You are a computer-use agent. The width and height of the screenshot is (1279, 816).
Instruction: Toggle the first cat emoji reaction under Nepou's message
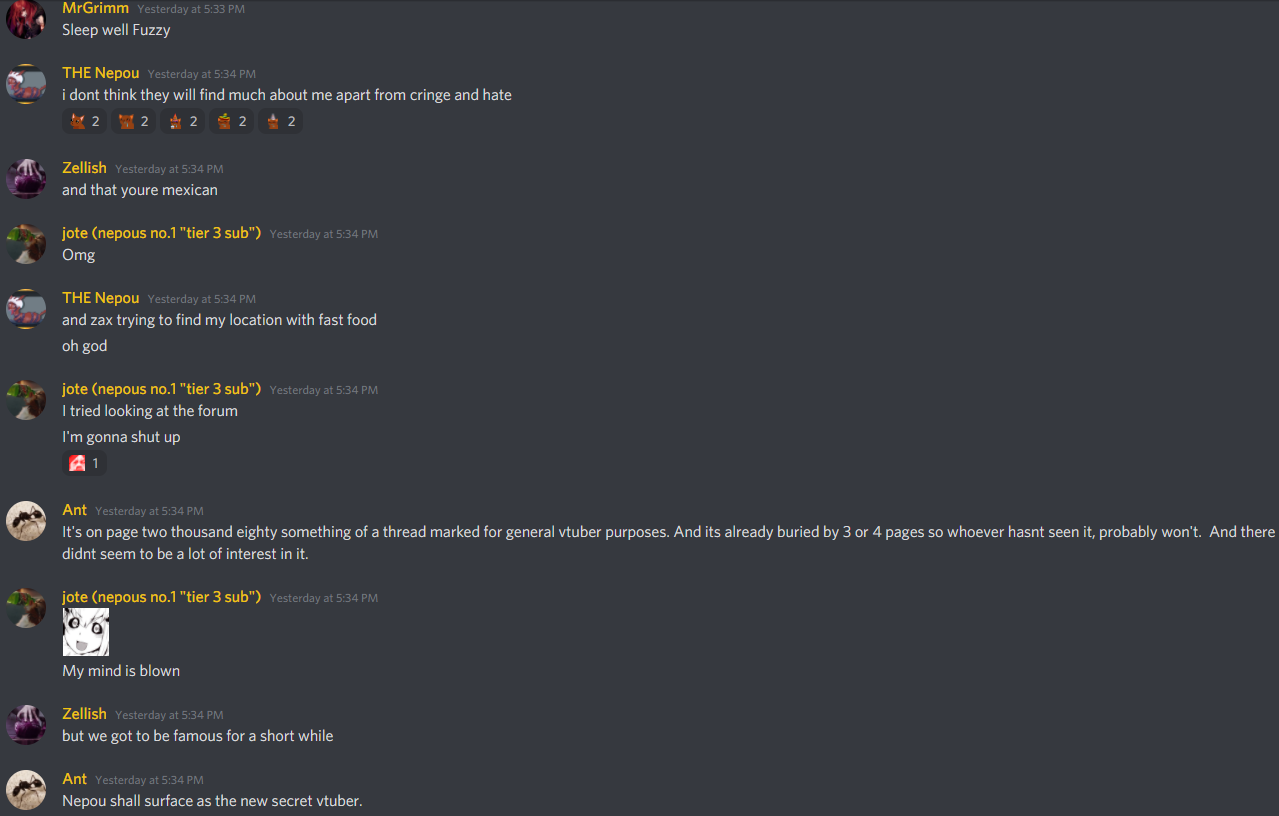tap(84, 121)
